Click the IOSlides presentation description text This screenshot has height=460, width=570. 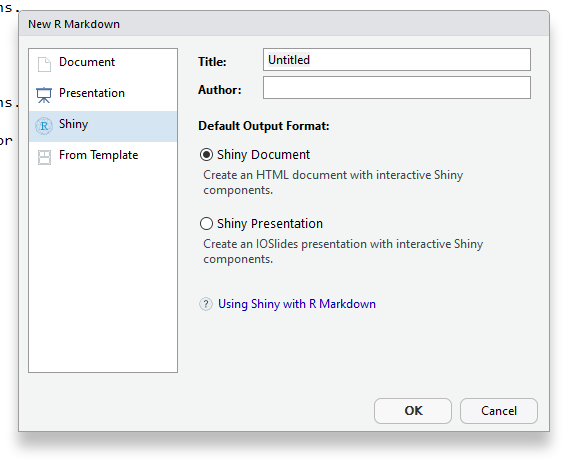click(x=343, y=251)
